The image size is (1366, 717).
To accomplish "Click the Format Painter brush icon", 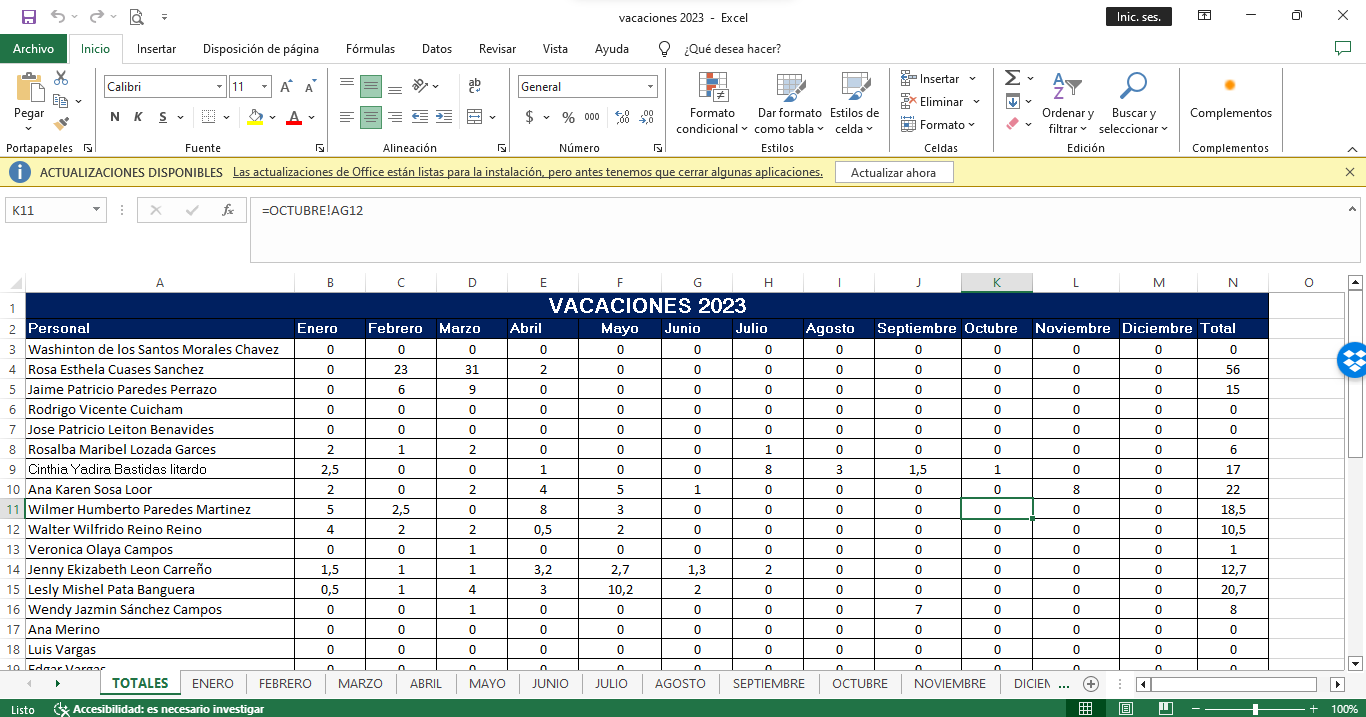I will point(61,124).
